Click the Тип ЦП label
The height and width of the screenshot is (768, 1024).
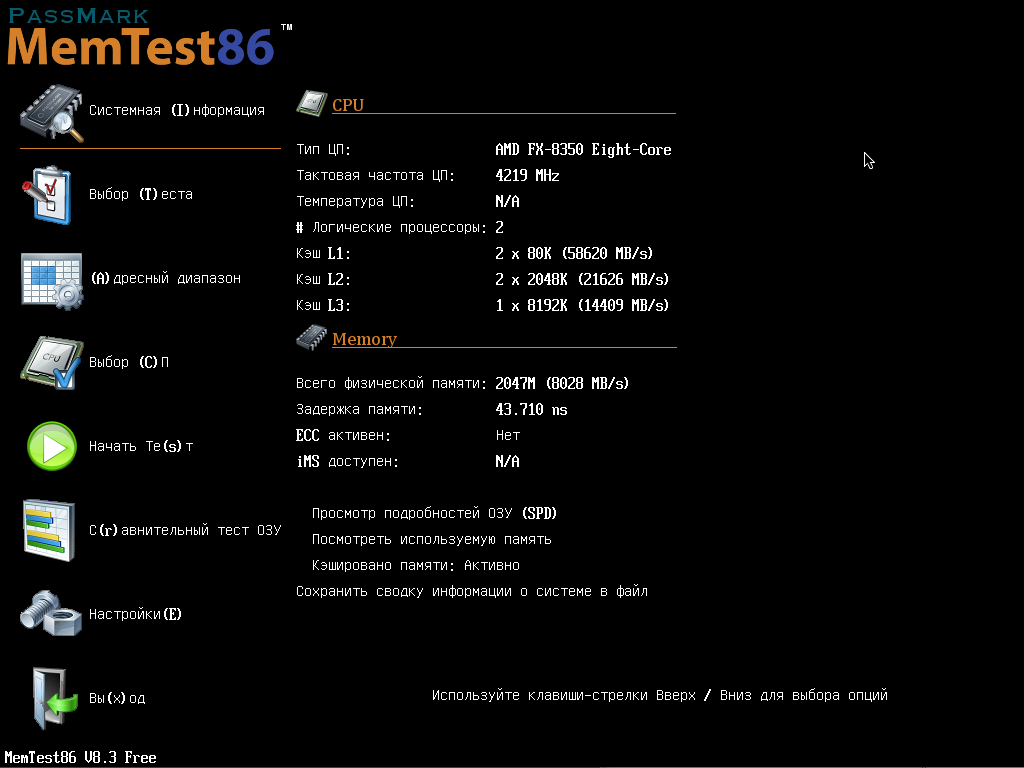[x=323, y=150]
